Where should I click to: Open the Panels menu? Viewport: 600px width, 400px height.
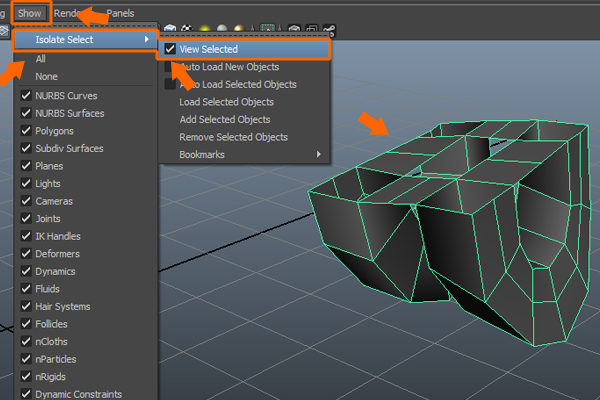coord(120,13)
